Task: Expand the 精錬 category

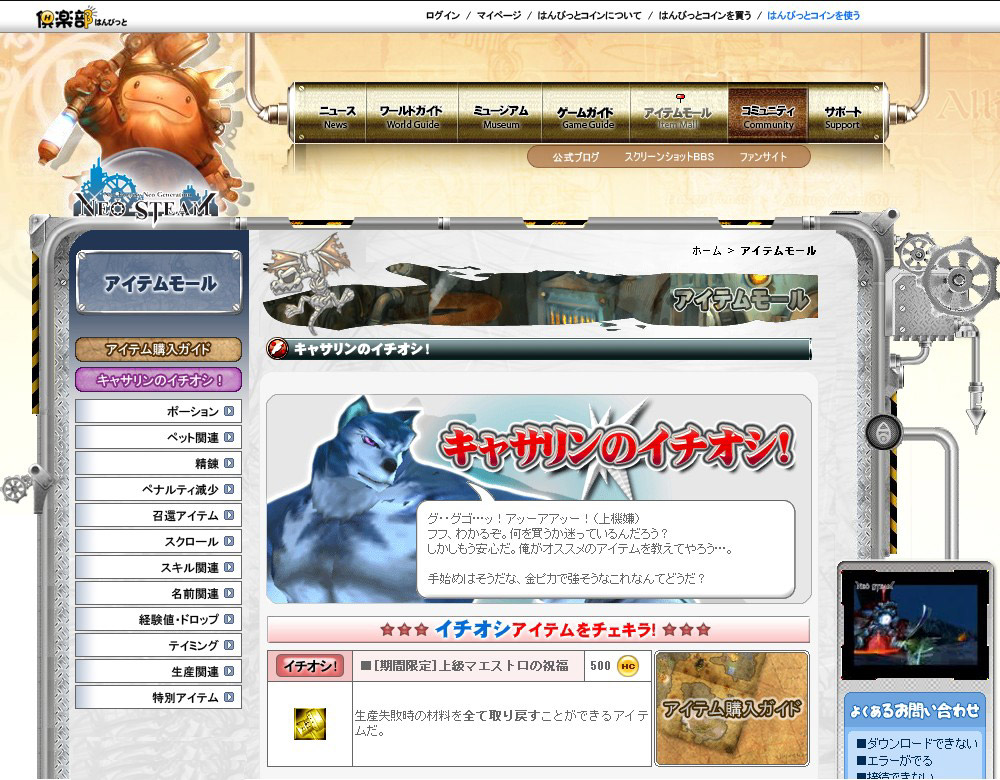Action: click(x=158, y=463)
